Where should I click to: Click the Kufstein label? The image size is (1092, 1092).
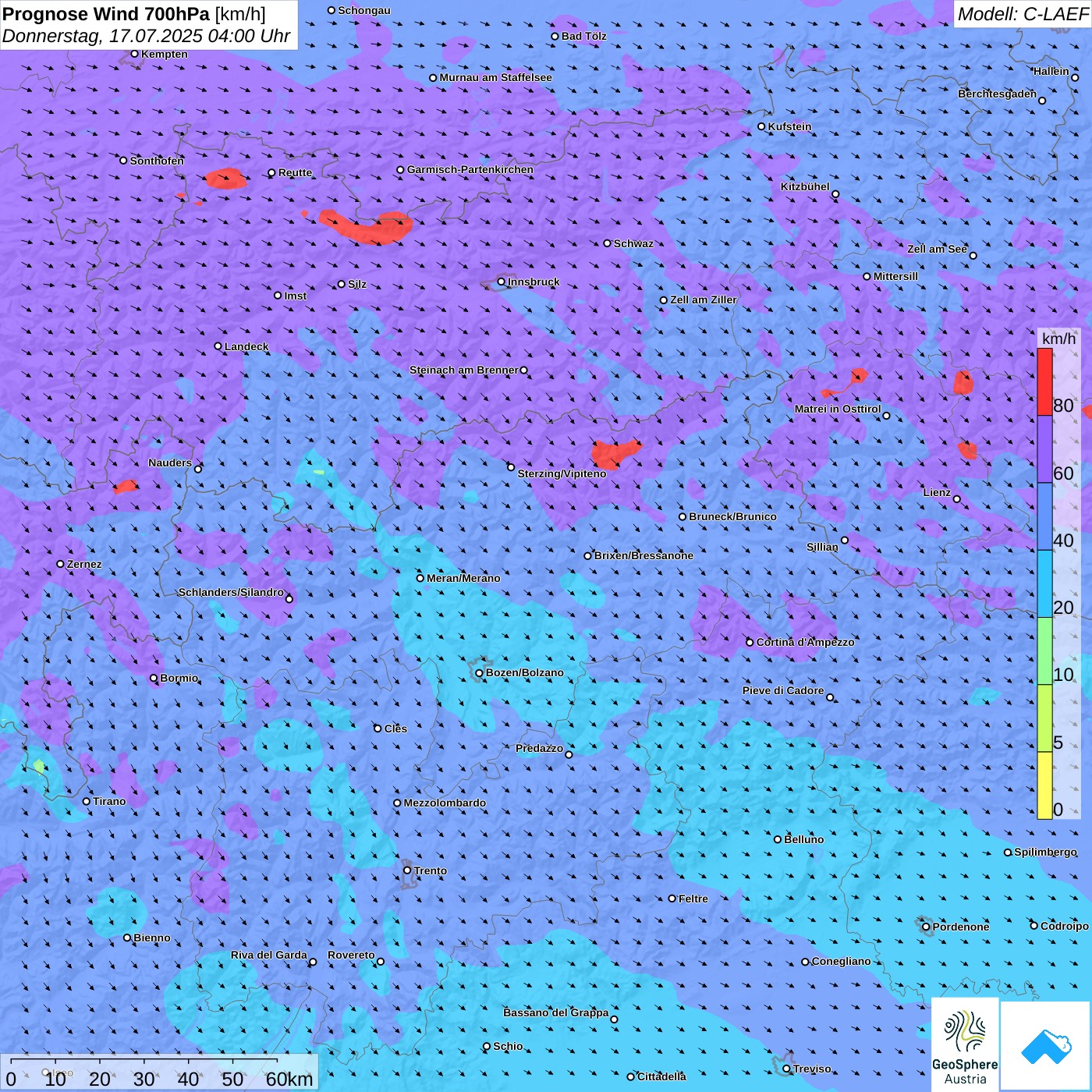(789, 126)
